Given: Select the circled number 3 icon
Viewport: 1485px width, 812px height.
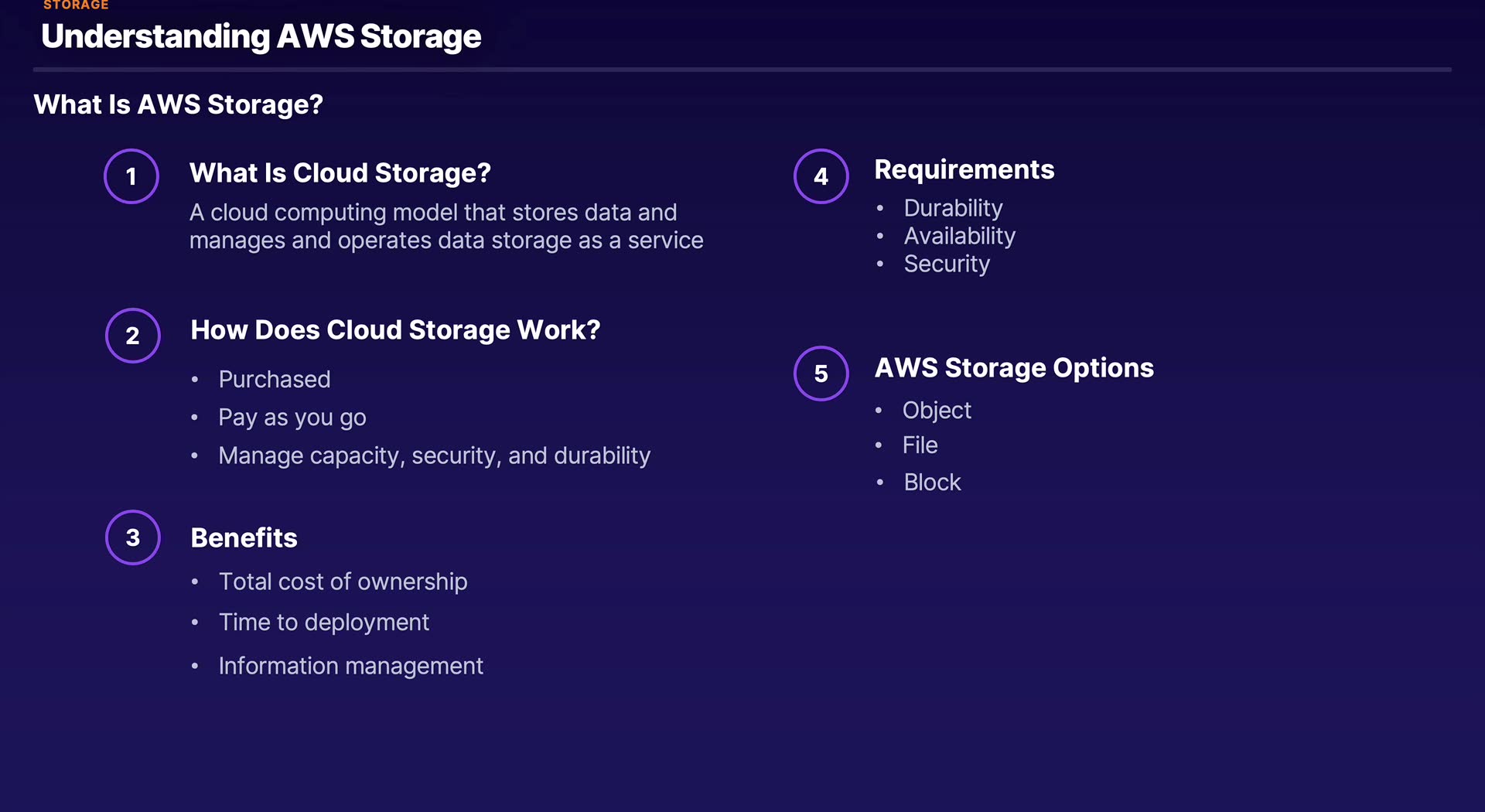Looking at the screenshot, I should click(x=133, y=537).
